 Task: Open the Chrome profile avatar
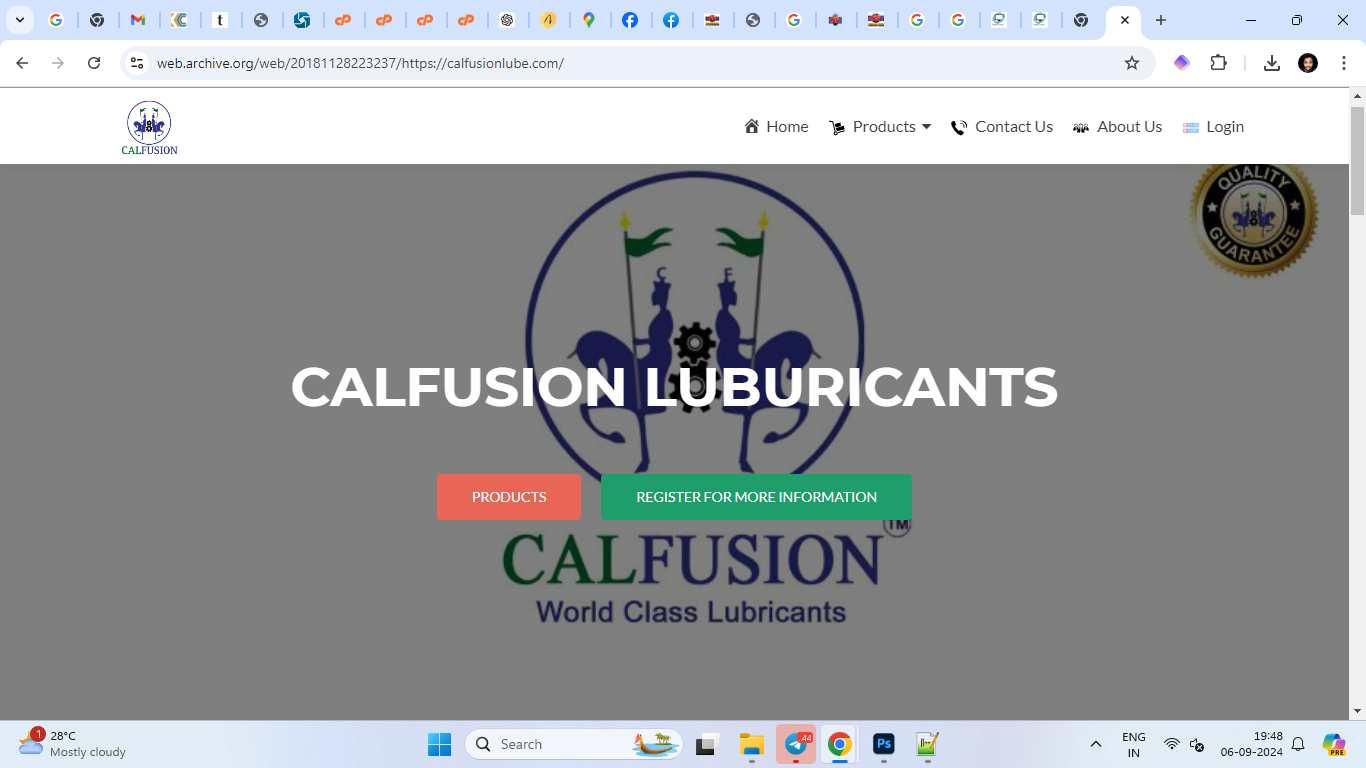pyautogui.click(x=1308, y=63)
